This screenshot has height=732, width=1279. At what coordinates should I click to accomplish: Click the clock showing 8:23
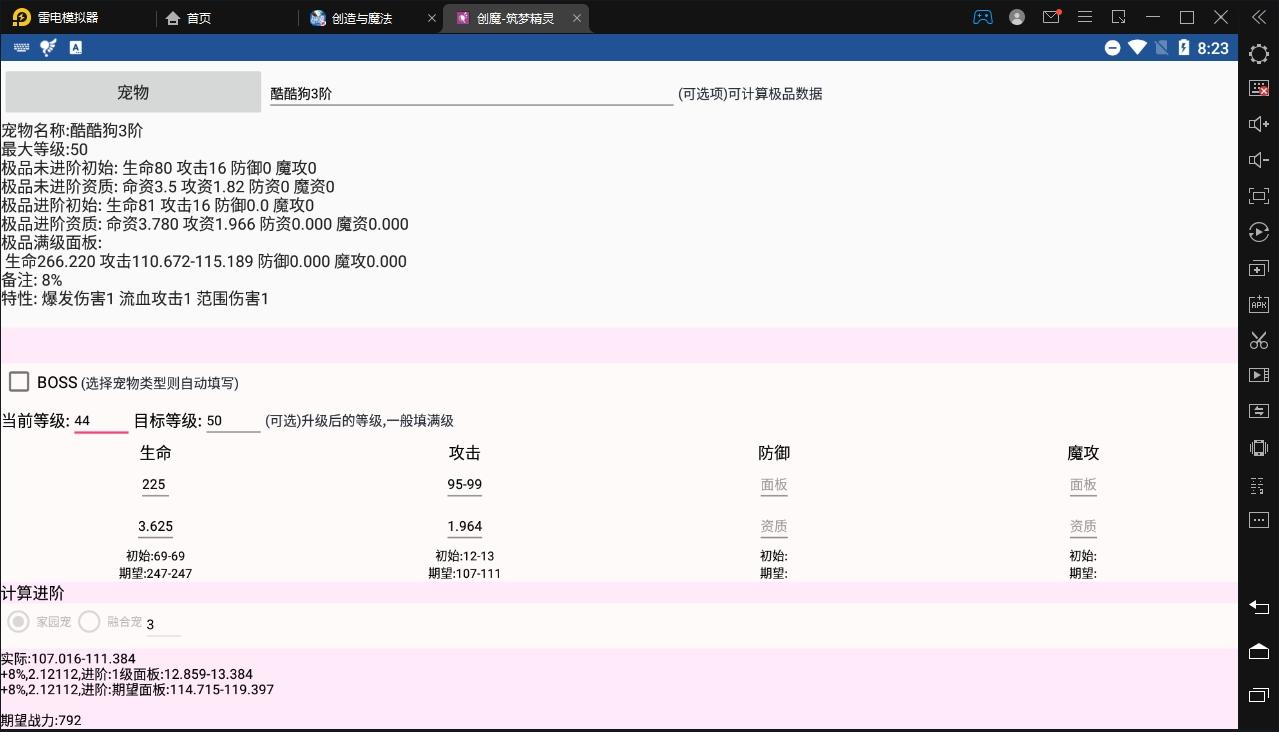(x=1213, y=48)
